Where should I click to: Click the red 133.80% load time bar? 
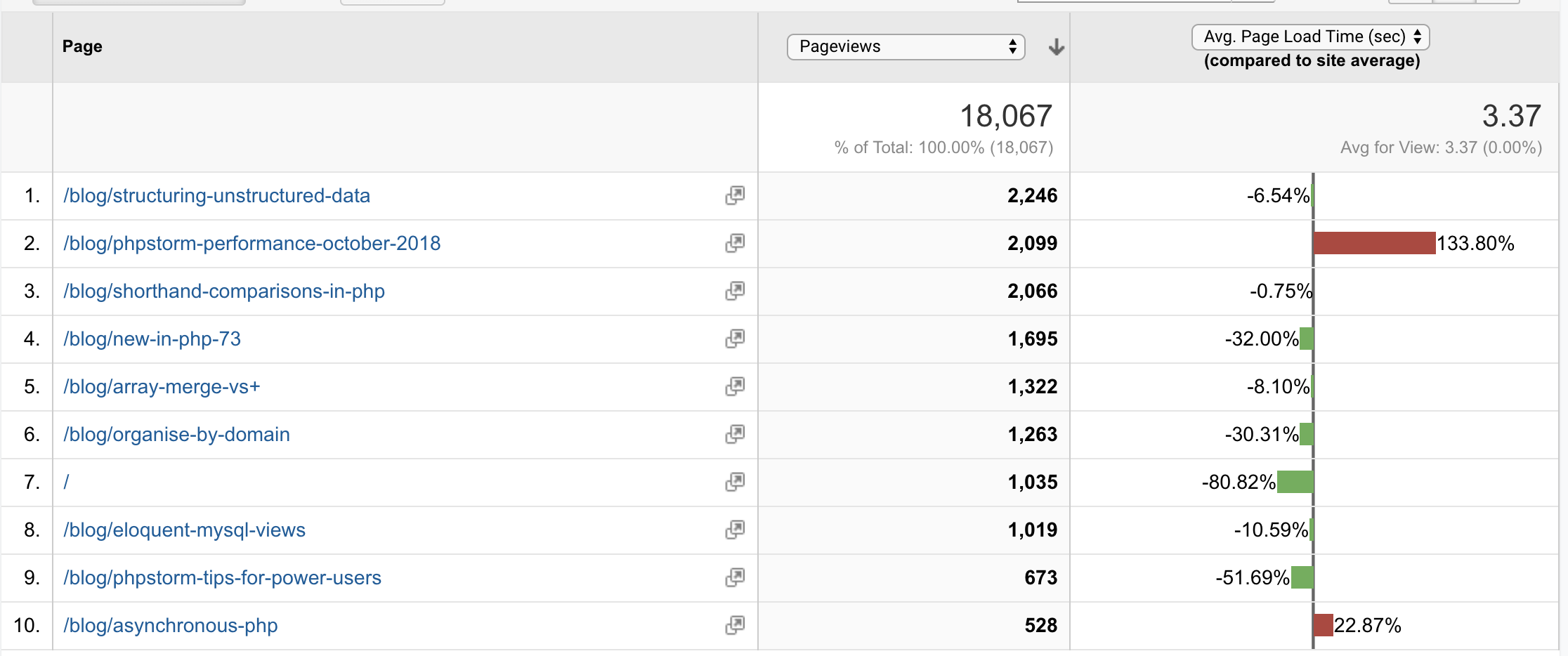point(1374,243)
